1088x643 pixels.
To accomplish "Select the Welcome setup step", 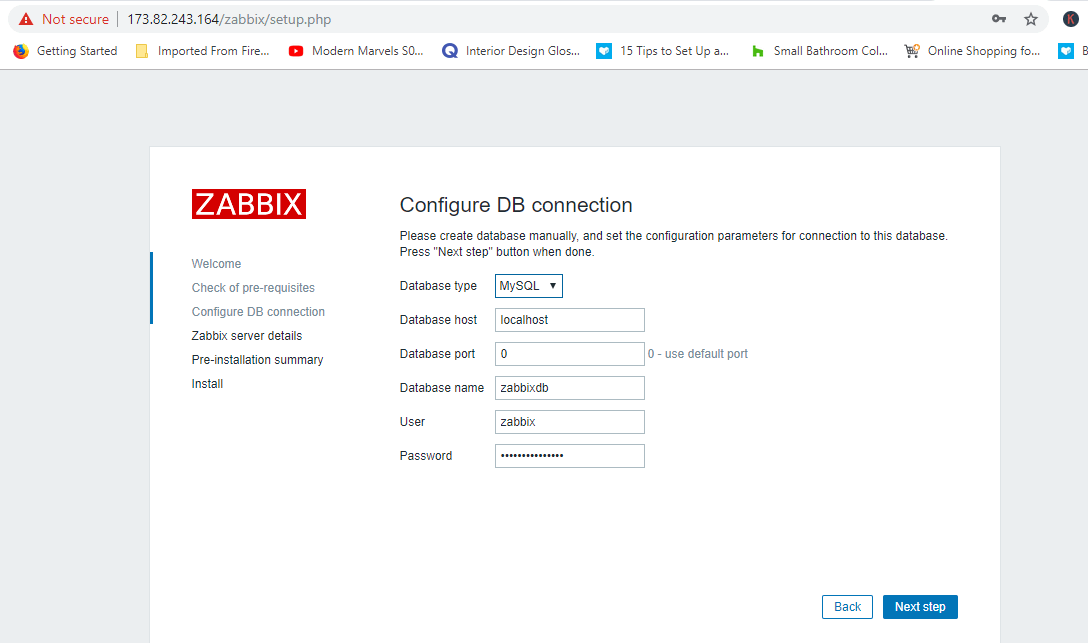I will [x=216, y=264].
